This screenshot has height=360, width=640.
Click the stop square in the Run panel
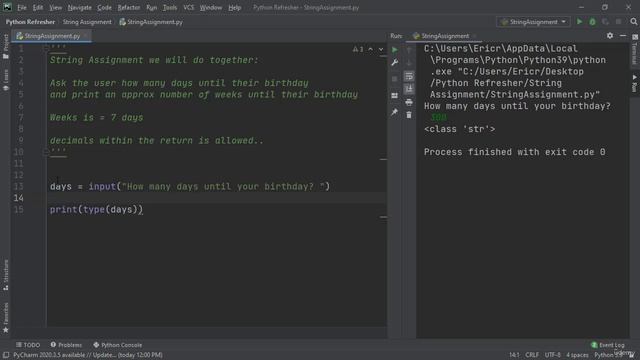tap(395, 79)
